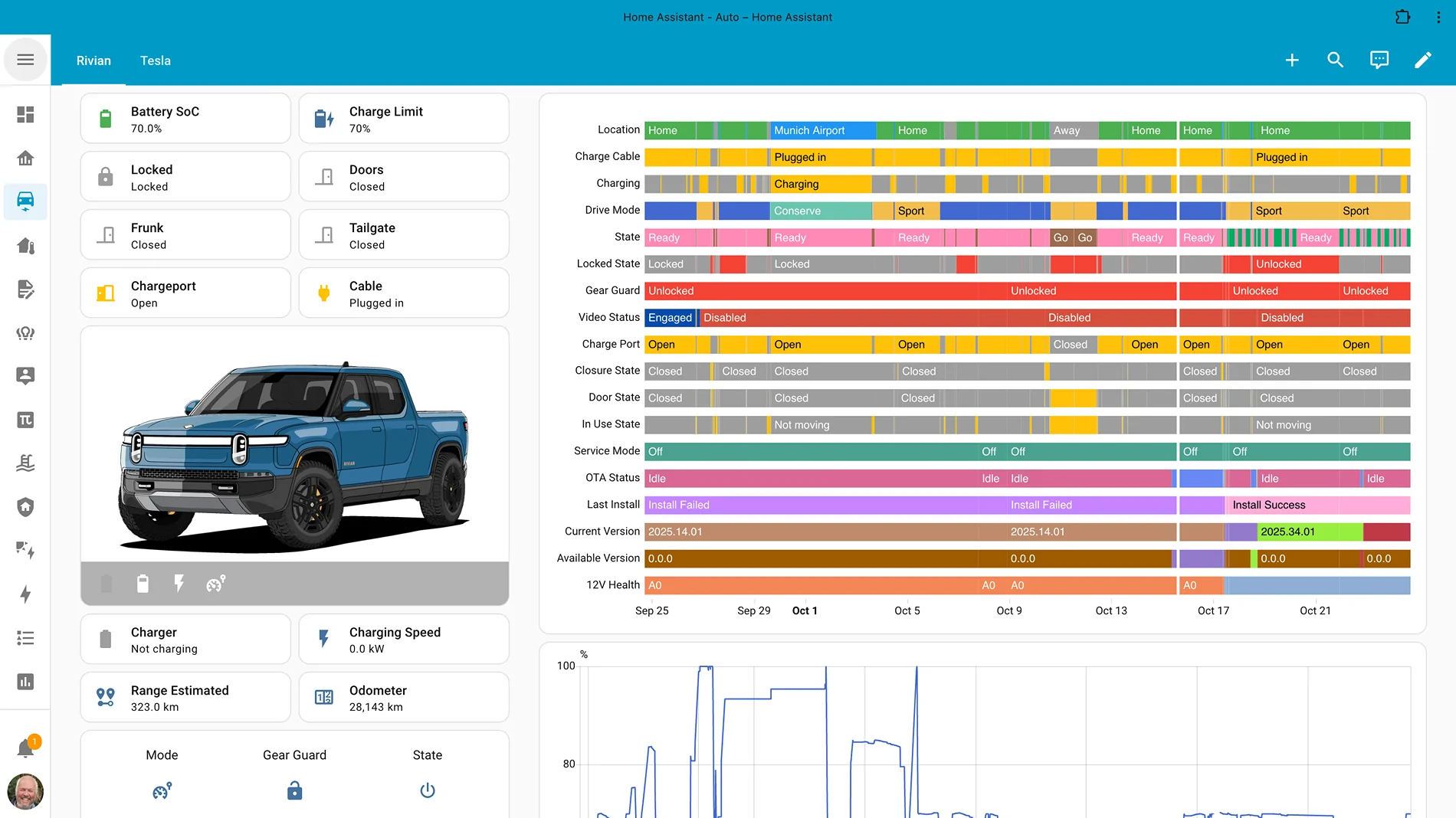The image size is (1456, 818).
Task: Open the Tailgate Closed card
Action: pos(404,235)
